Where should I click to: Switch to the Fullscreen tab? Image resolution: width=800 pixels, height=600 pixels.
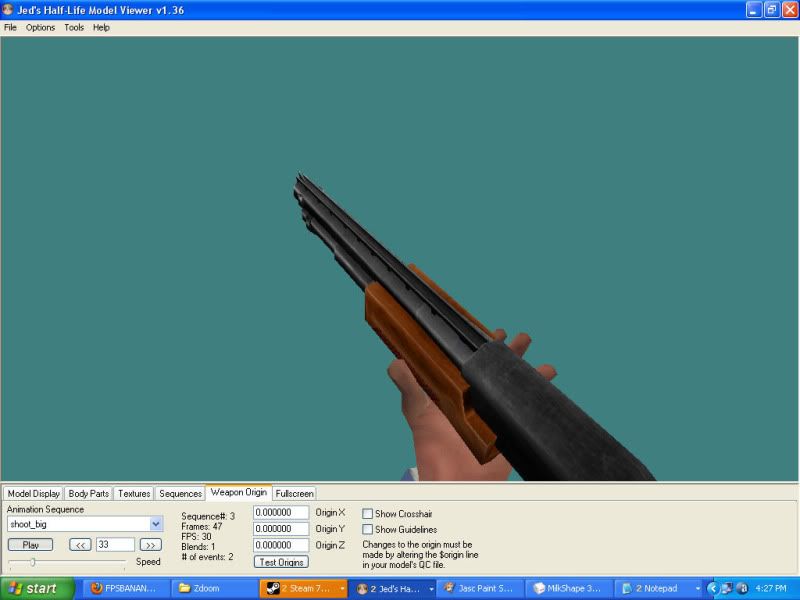pyautogui.click(x=294, y=493)
